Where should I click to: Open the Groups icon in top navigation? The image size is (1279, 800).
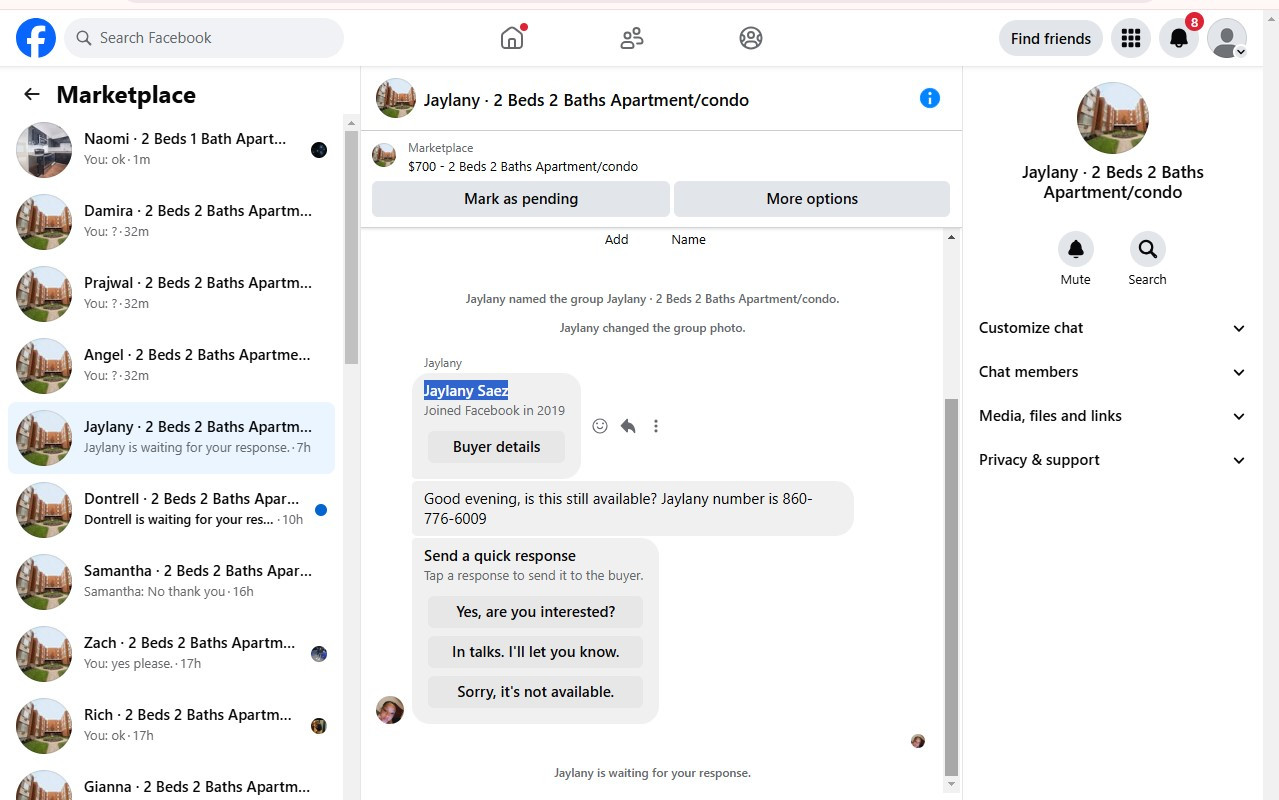[x=751, y=38]
